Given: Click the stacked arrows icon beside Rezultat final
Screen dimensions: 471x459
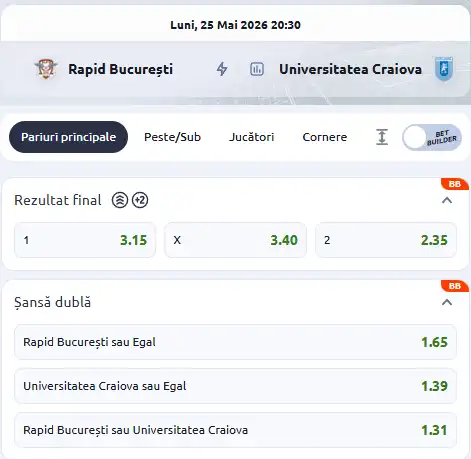Looking at the screenshot, I should 120,200.
